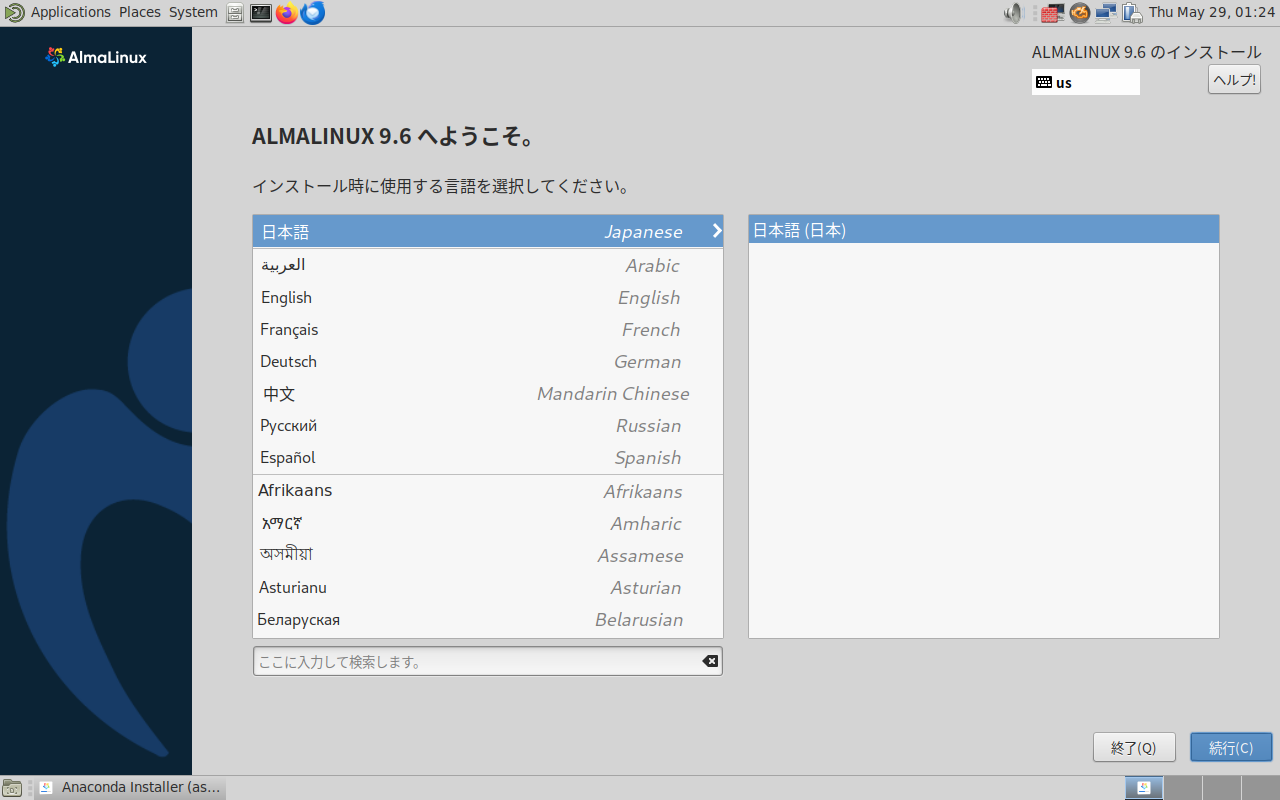Viewport: 1280px width, 800px height.
Task: Select the 中文 Mandarin Chinese row
Action: [x=488, y=393]
